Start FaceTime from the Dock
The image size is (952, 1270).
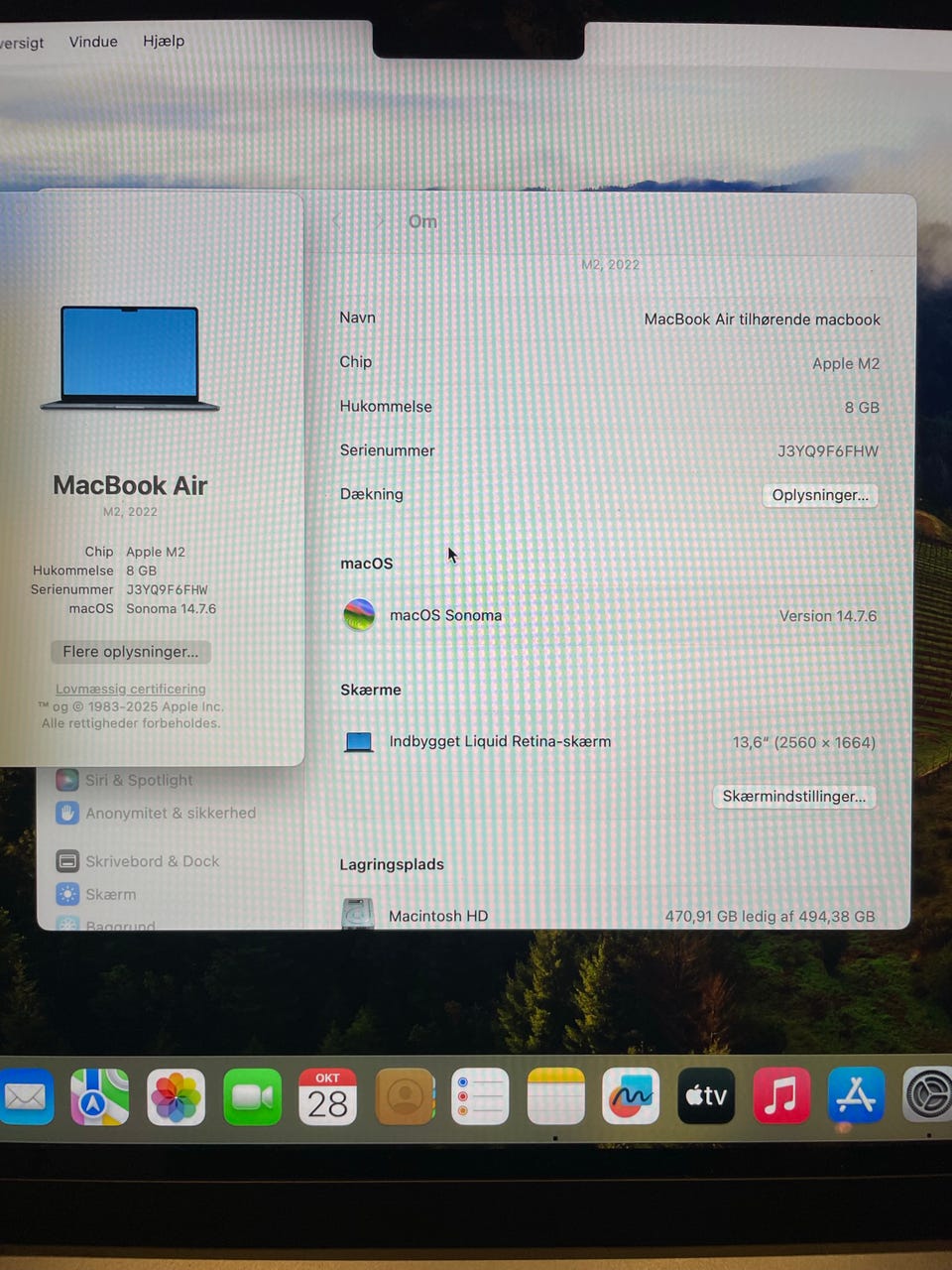click(x=252, y=1096)
